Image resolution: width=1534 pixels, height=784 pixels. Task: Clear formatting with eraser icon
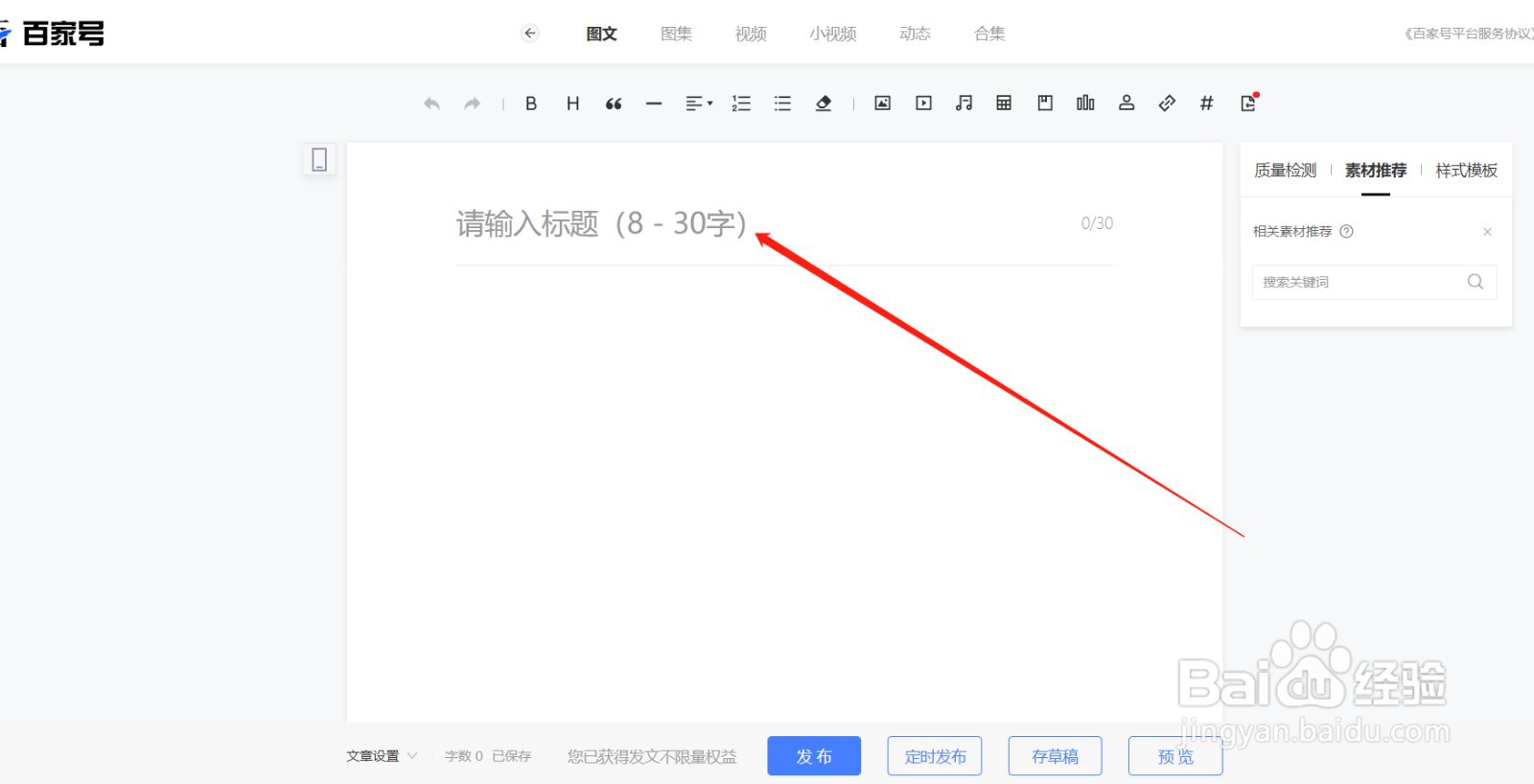[824, 104]
